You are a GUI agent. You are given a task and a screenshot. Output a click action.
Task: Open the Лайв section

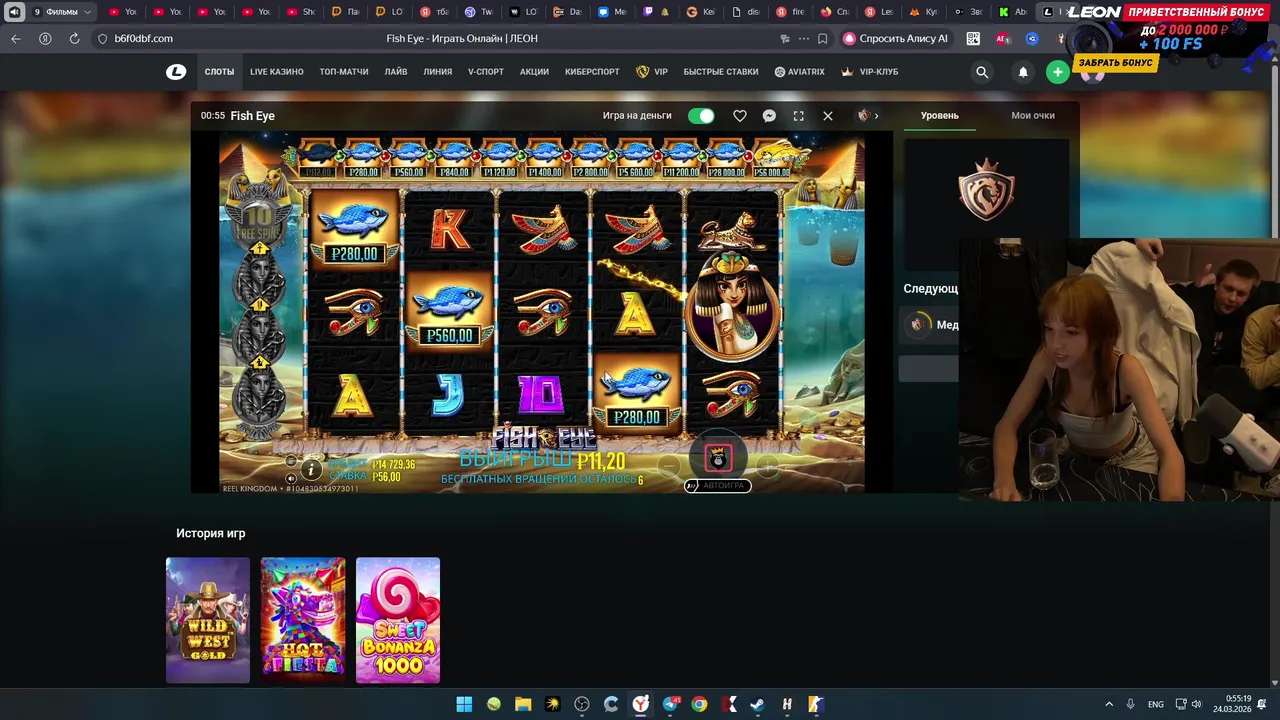pos(396,72)
